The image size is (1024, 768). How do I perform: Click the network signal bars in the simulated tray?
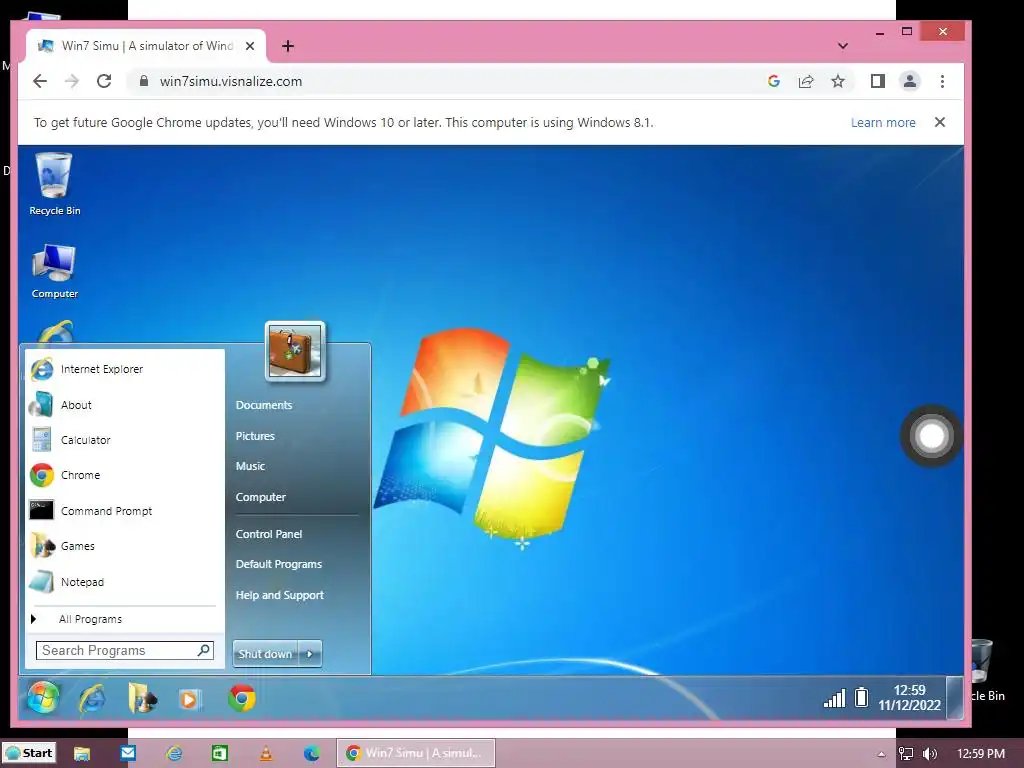(835, 698)
